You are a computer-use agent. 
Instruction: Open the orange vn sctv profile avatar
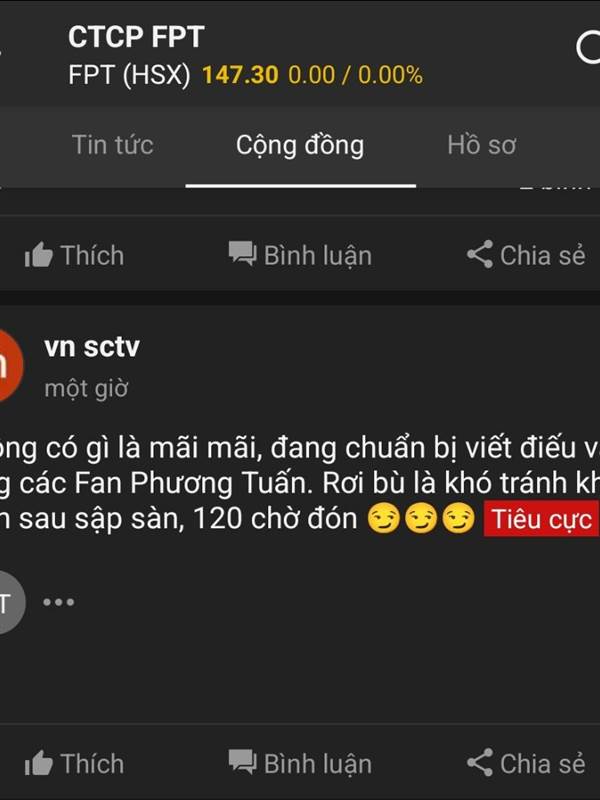pos(9,365)
